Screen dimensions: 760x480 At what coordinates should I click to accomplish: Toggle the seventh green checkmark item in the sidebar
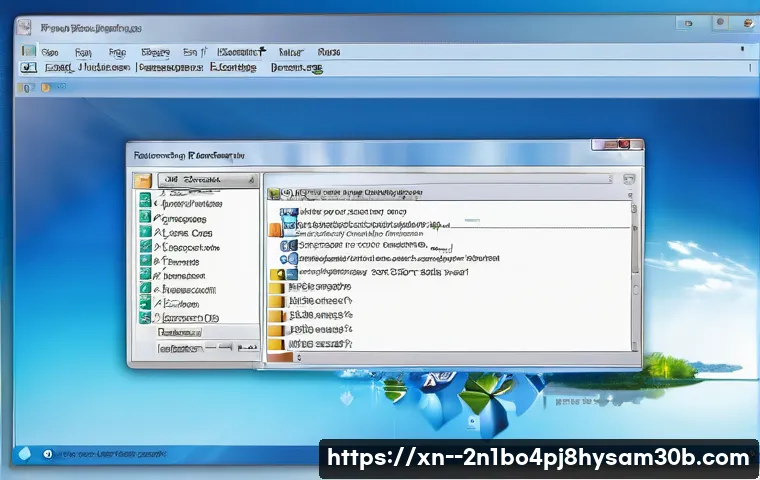coord(145,289)
